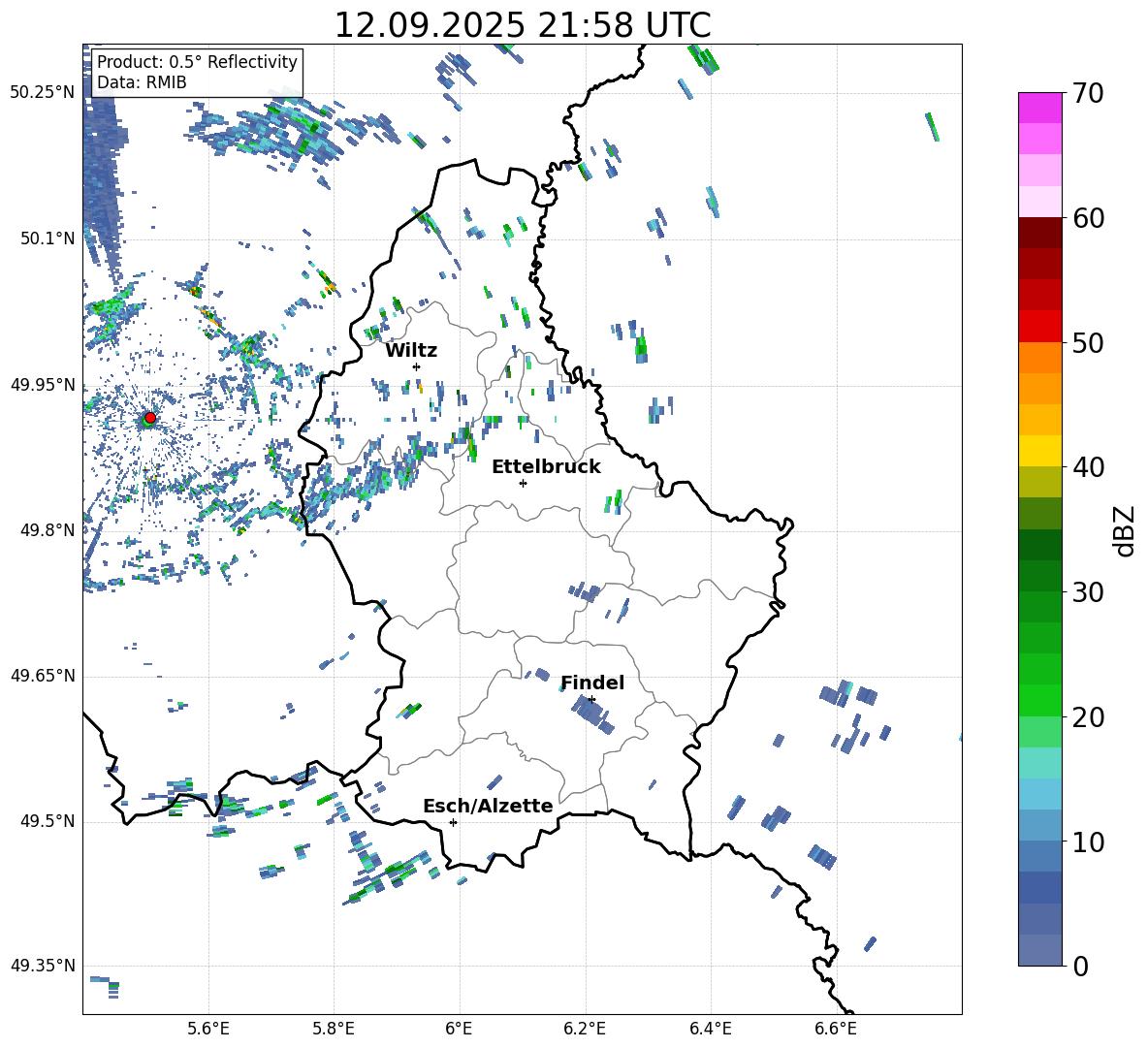Click the 49.65°N latitude label
This screenshot has width=1148, height=1048.
pyautogui.click(x=43, y=675)
